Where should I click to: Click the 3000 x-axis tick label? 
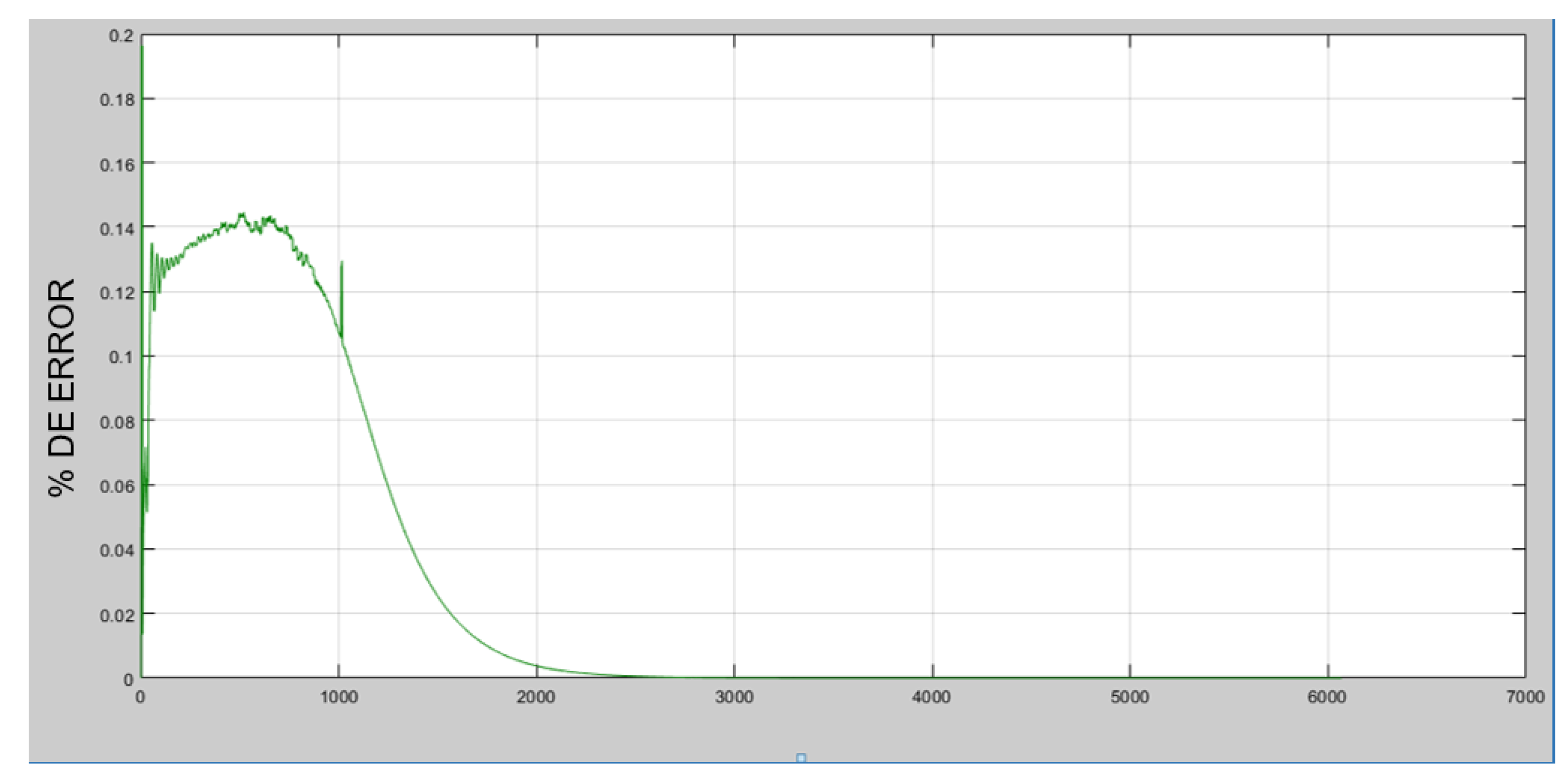click(734, 697)
